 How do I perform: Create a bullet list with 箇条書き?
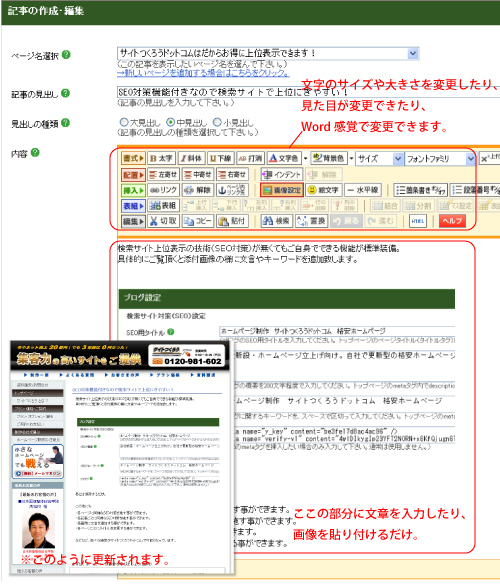coord(421,190)
